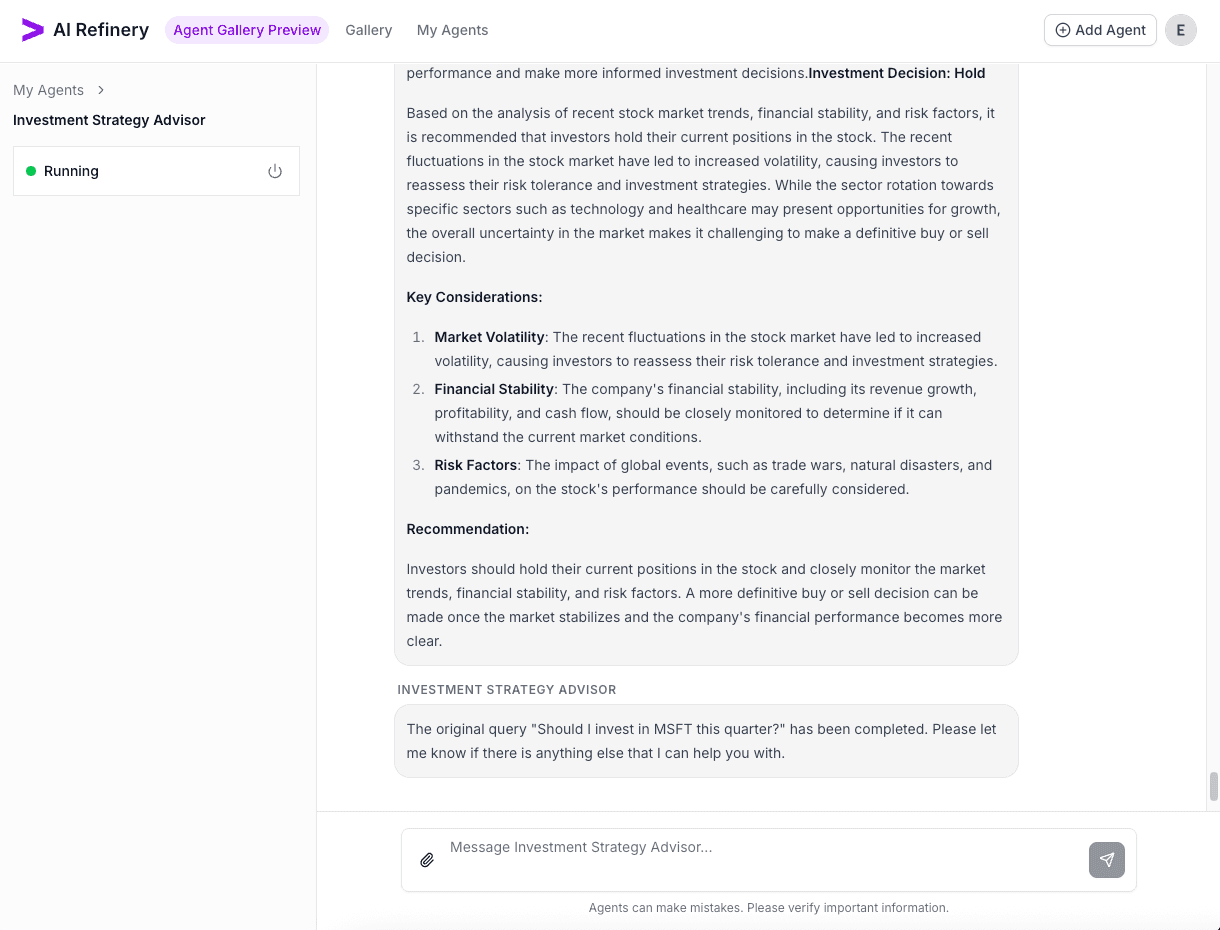The image size is (1220, 930).
Task: Send a message via the paper plane icon
Action: [x=1106, y=860]
